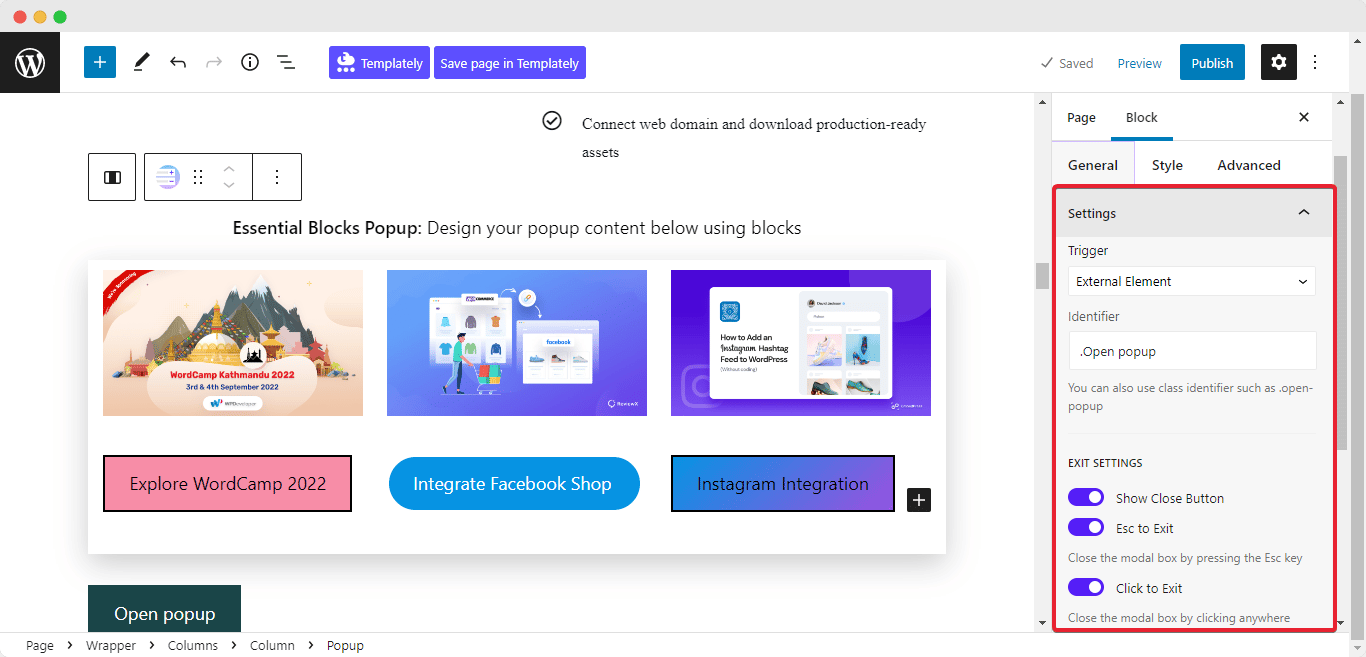Click Wrapper in the breadcrumb
Screen dimensions: 1366x657
(111, 645)
